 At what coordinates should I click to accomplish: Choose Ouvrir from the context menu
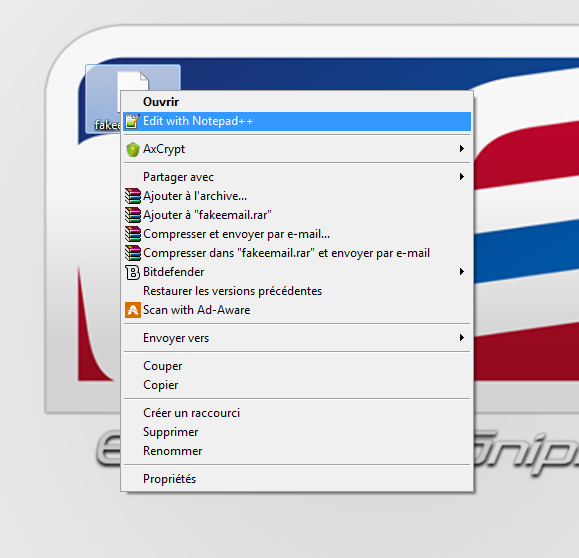tap(297, 102)
